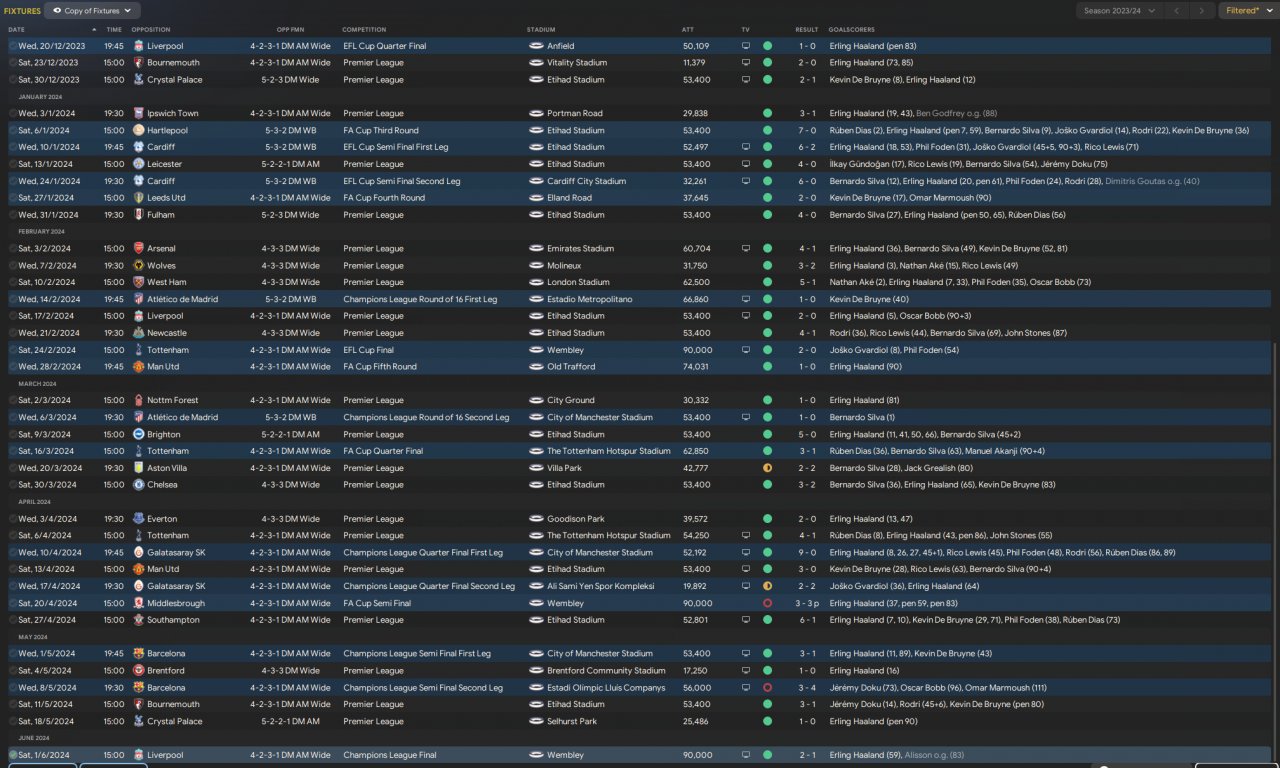Sort by the Att column header

pyautogui.click(x=688, y=30)
